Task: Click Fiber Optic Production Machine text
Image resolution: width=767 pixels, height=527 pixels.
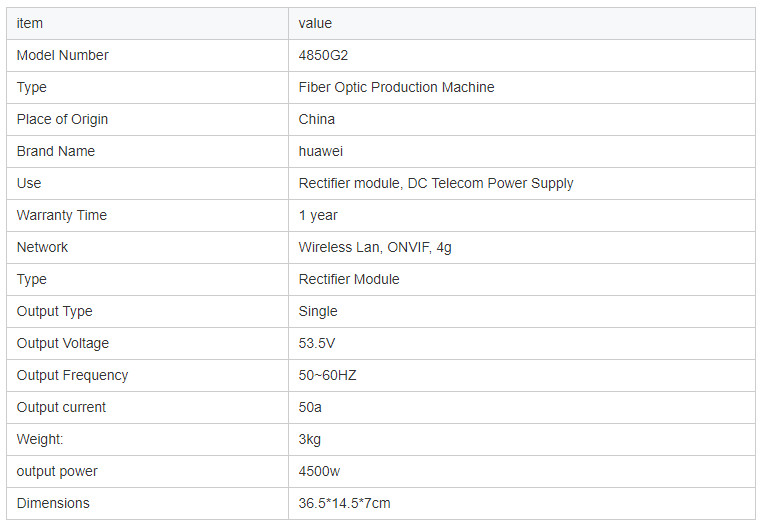Action: pos(396,87)
